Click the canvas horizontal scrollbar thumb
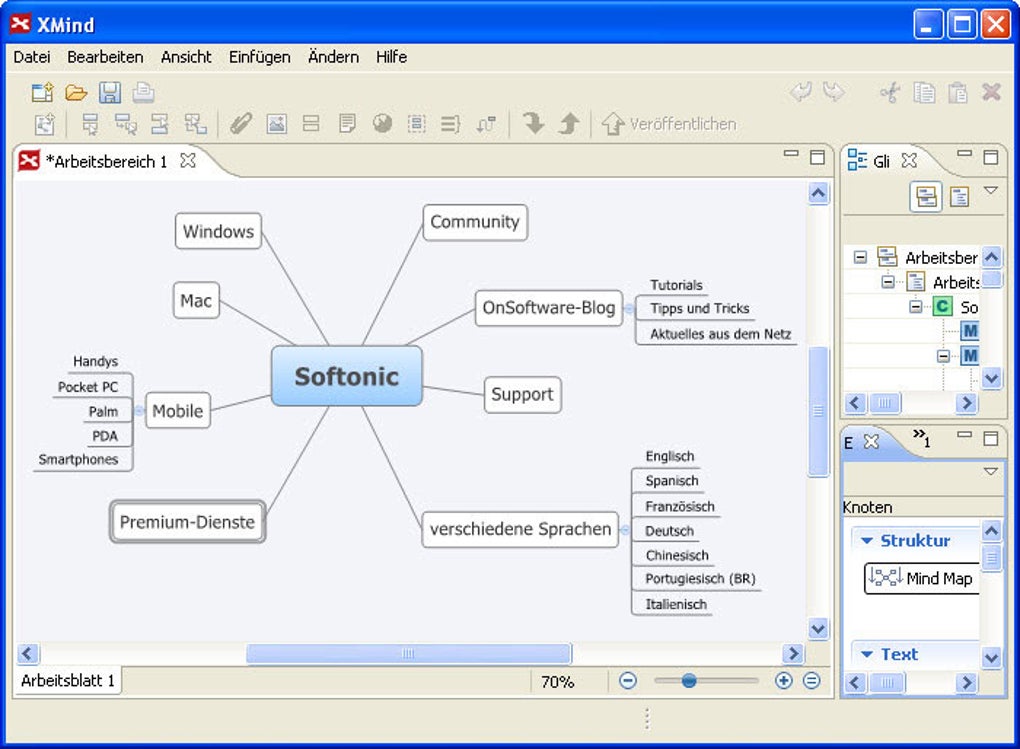This screenshot has width=1020, height=749. click(x=409, y=653)
